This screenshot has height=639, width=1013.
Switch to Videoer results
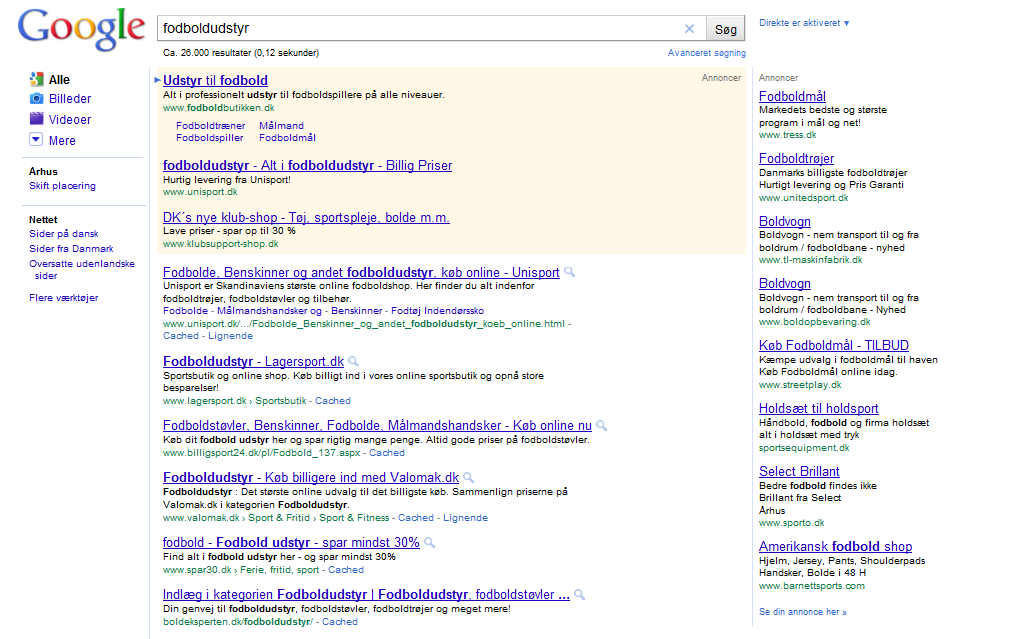(70, 120)
